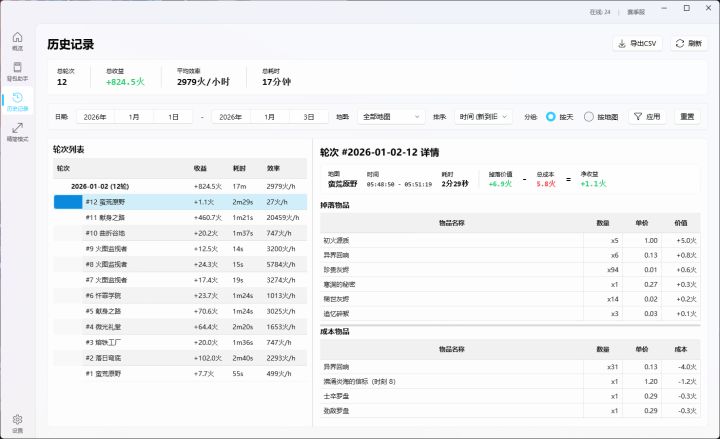Screen dimensions: 720x439
Task: Open the 背包助手 backpack sidebar icon
Action: [x=17, y=70]
